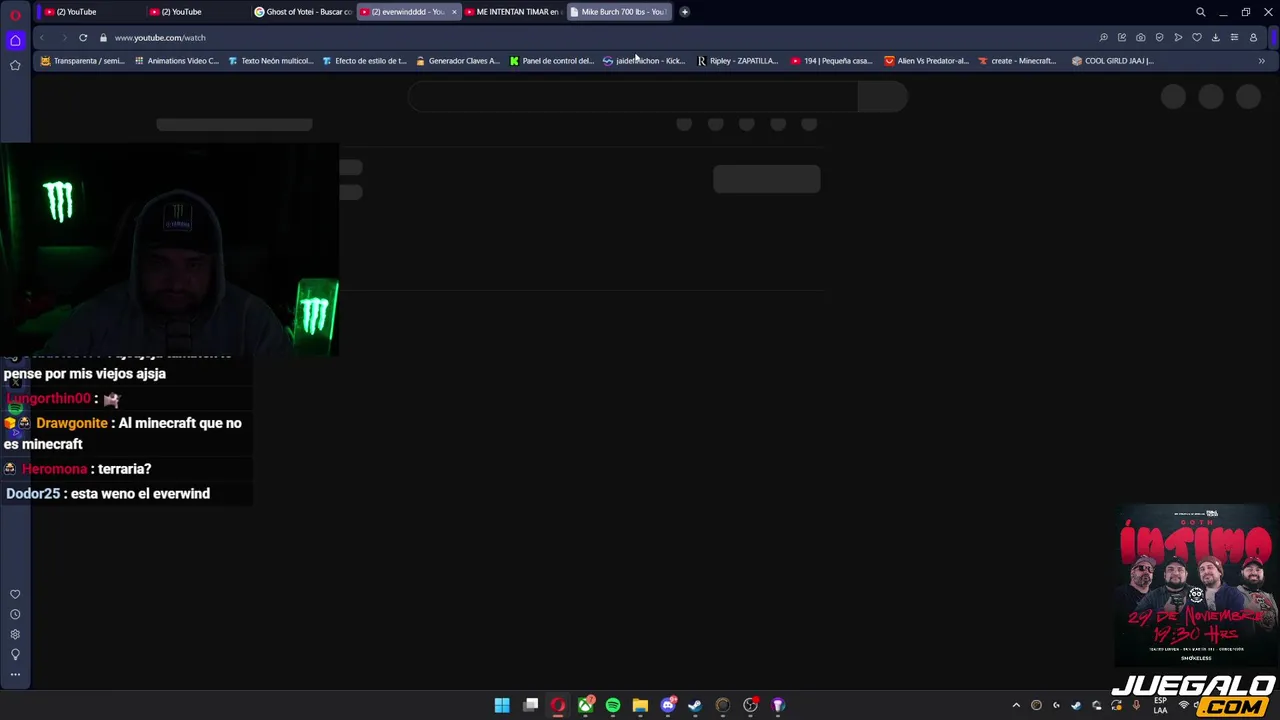1280x720 pixels.
Task: Expand sidebar three-dots more menu
Action: [x=15, y=674]
